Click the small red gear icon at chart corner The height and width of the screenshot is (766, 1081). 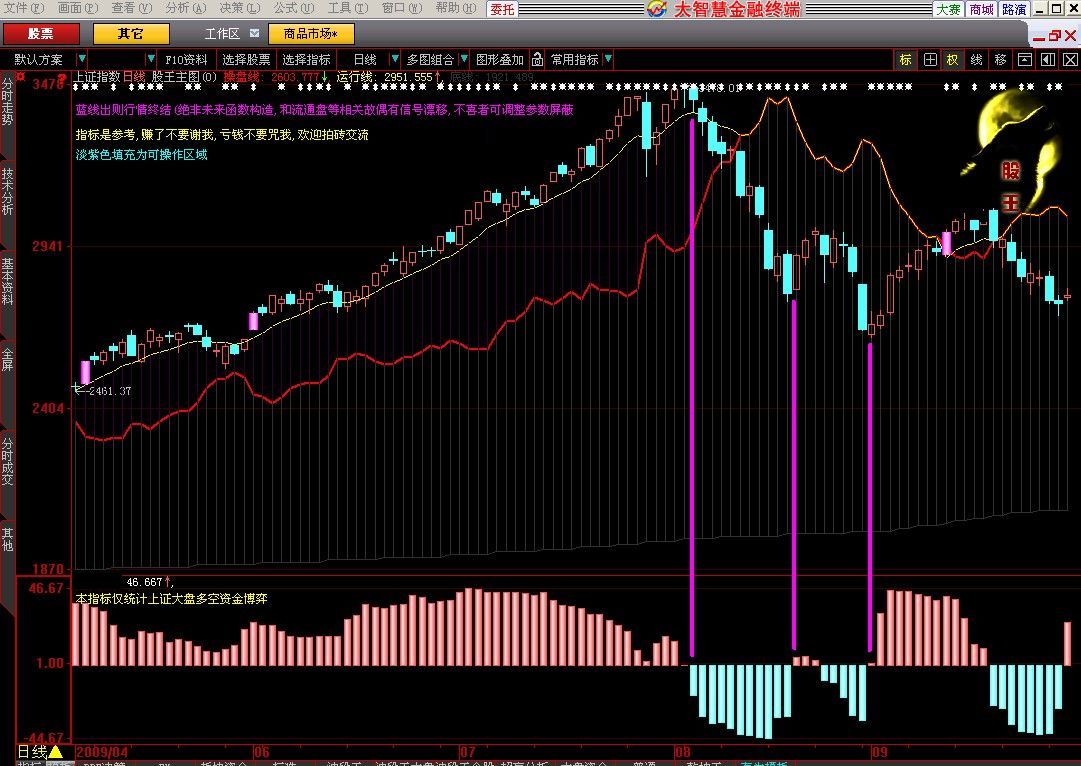coord(21,77)
